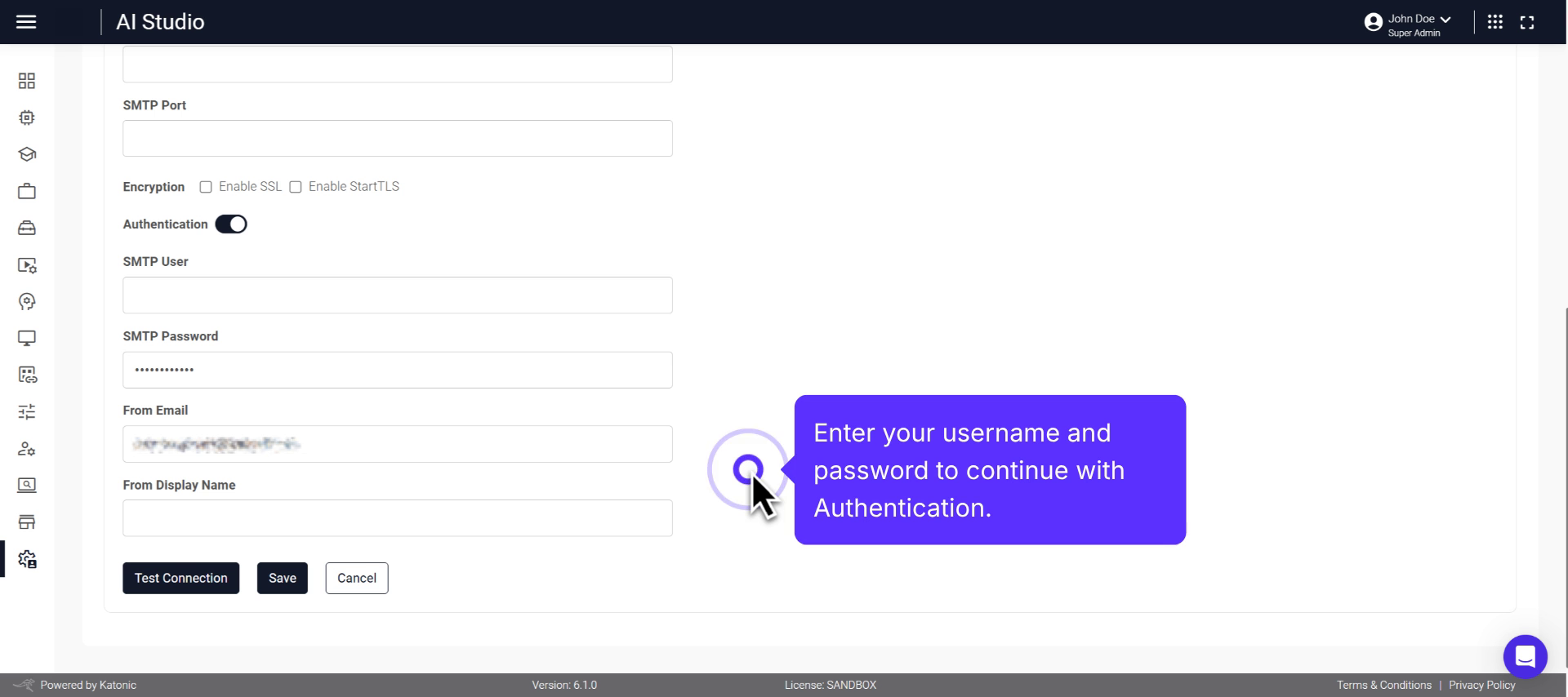Expand the John Doe account dropdown
1568x697 pixels.
[x=1445, y=19]
